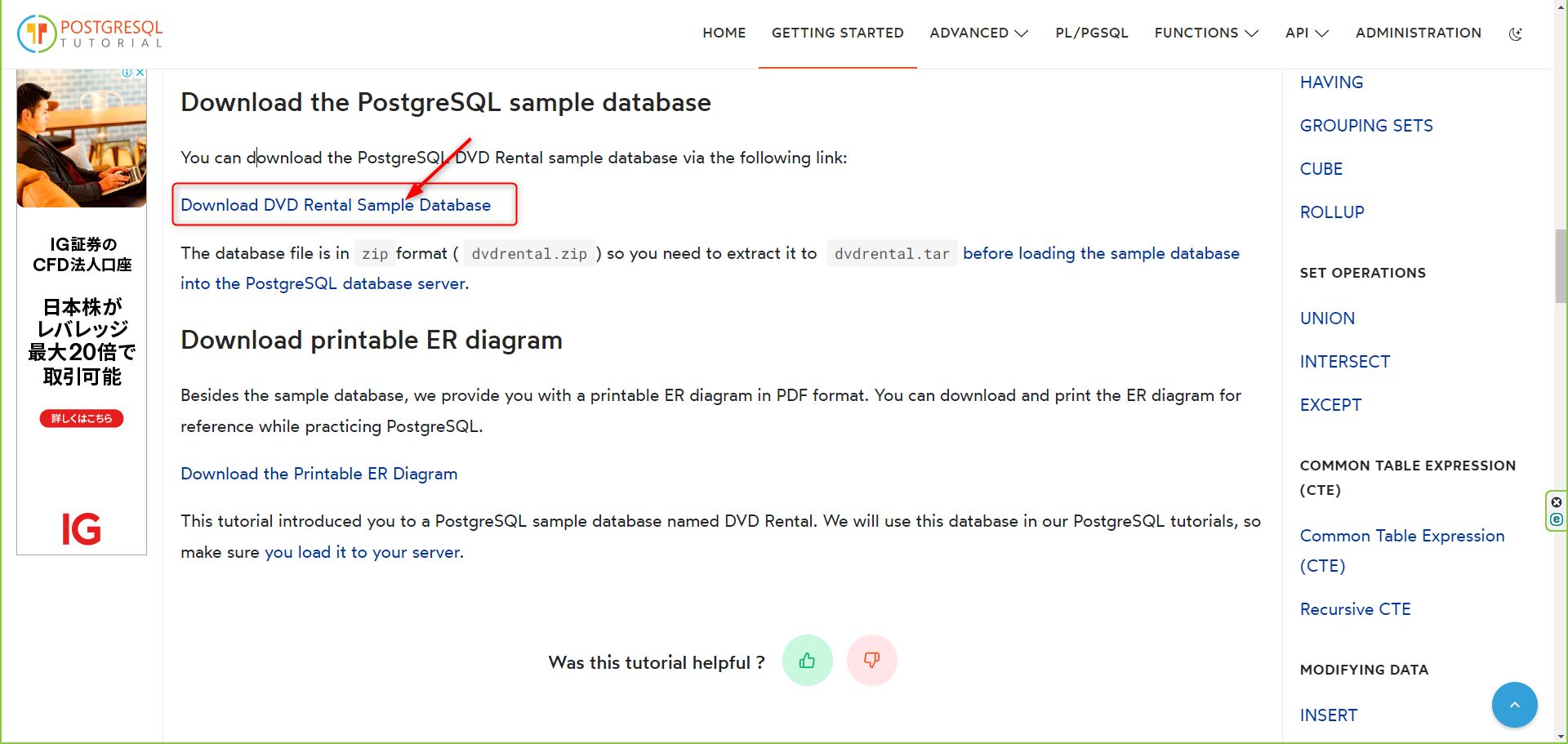Click the ESET 'e' icon on the side widget
The width and height of the screenshot is (1568, 744).
pos(1557,519)
